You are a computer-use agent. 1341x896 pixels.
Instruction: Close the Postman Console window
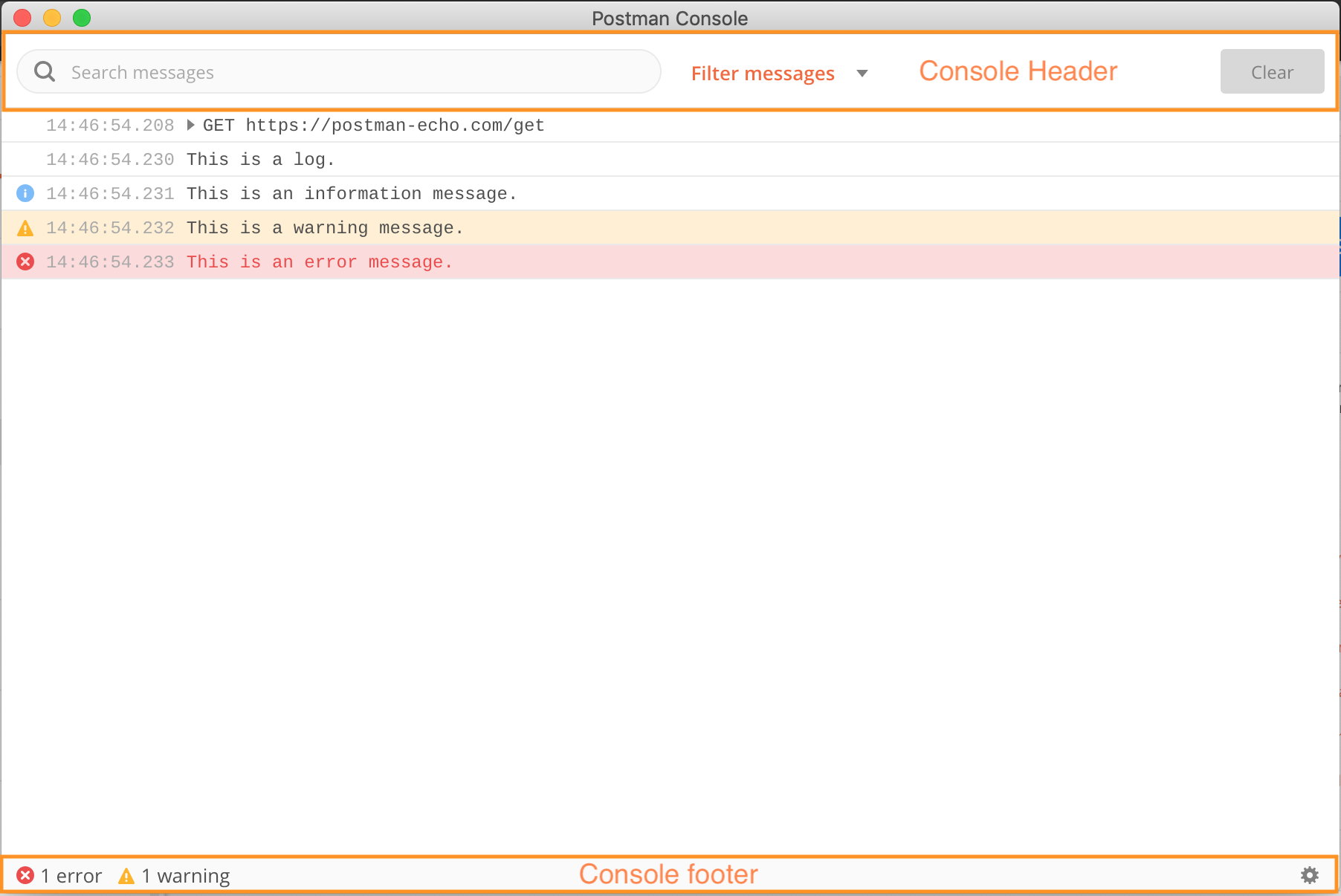click(x=22, y=18)
